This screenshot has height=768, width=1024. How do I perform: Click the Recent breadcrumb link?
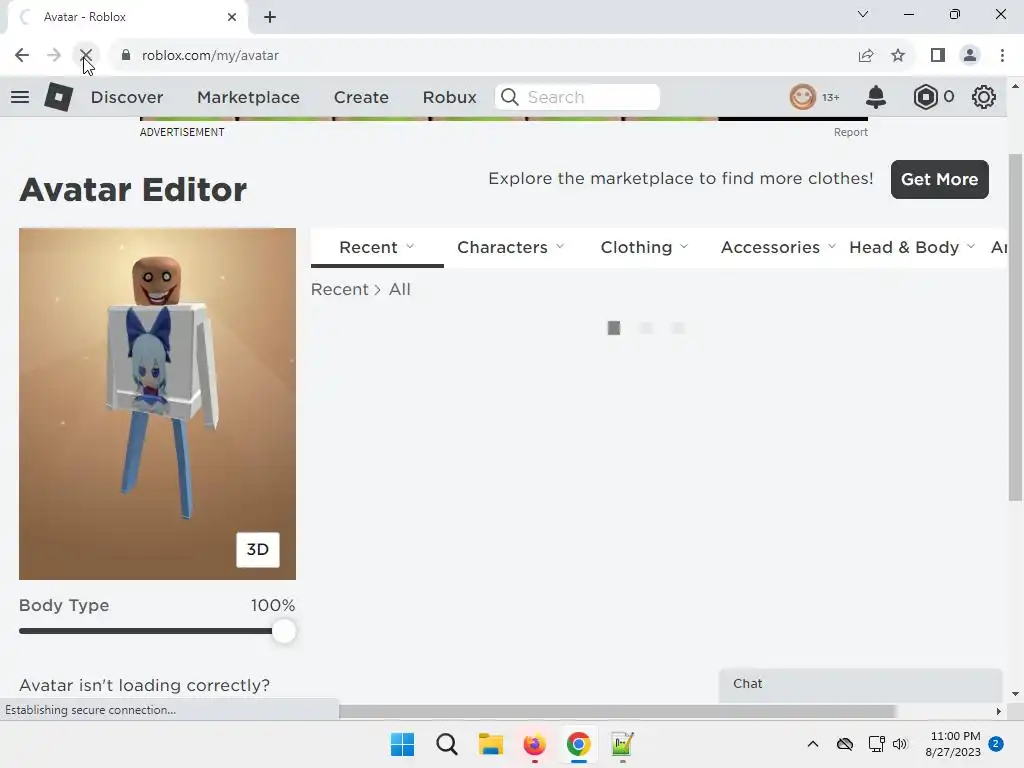340,289
